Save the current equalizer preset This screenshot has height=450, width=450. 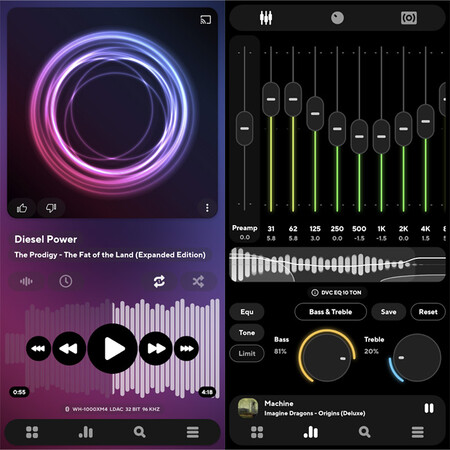[x=388, y=312]
